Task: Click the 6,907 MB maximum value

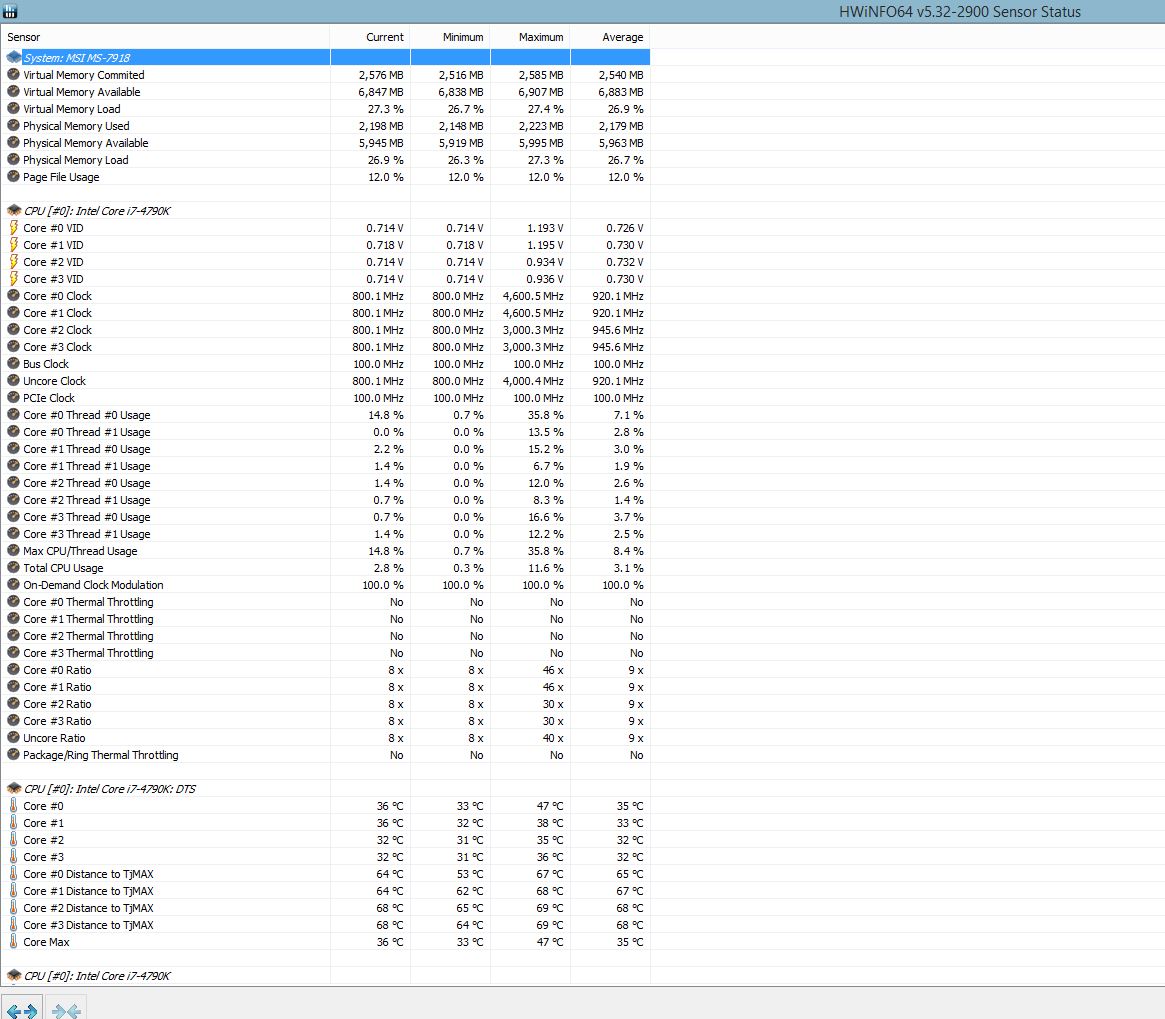Action: (541, 91)
